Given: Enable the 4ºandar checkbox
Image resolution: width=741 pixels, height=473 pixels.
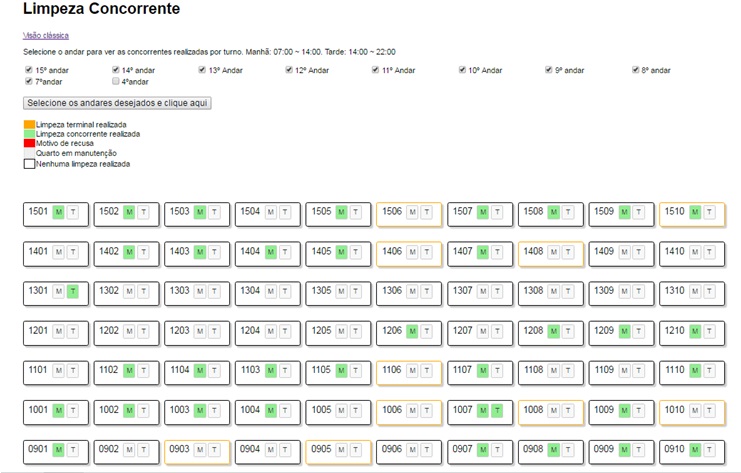Looking at the screenshot, I should tap(116, 82).
